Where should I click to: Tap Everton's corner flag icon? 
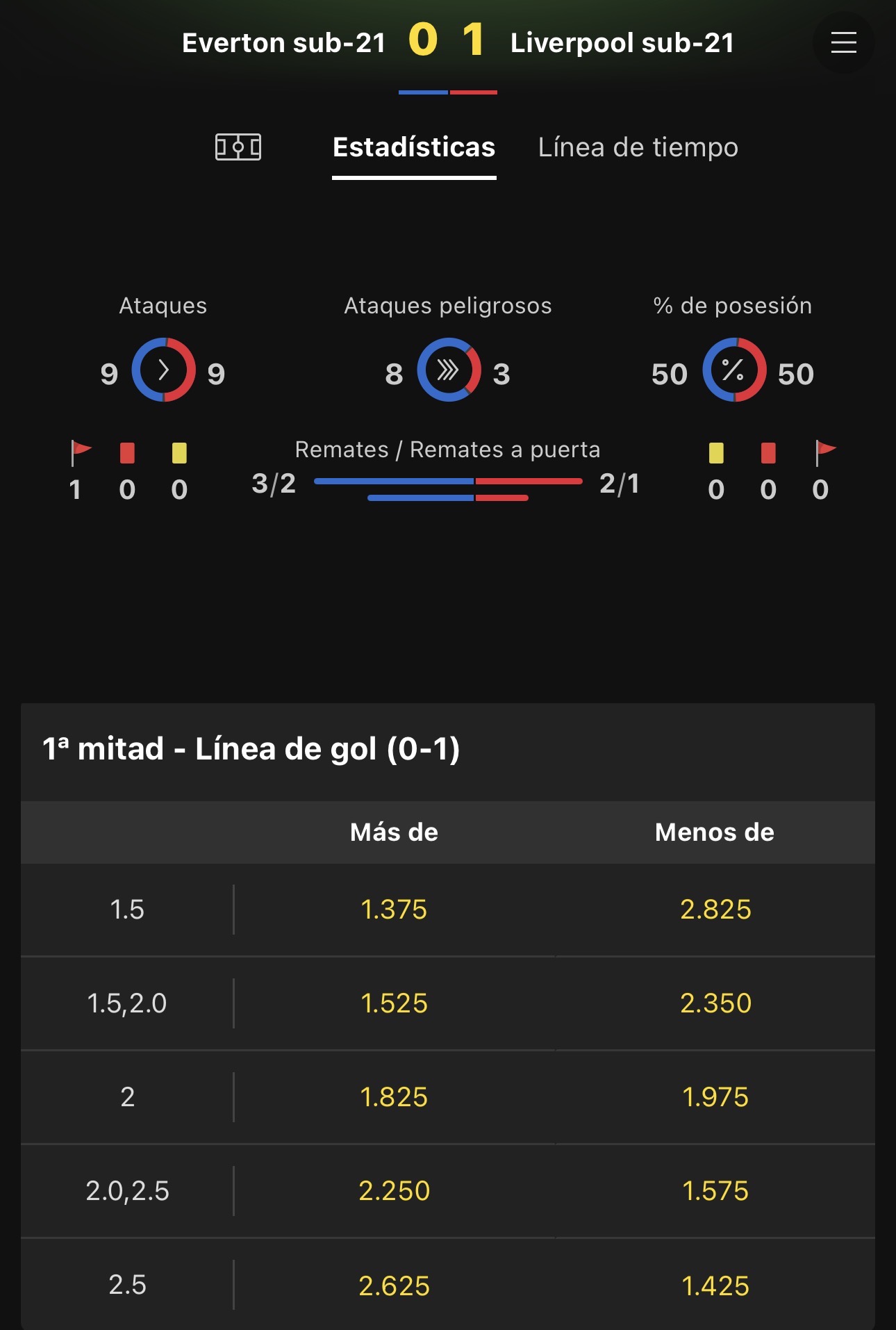pyautogui.click(x=81, y=453)
